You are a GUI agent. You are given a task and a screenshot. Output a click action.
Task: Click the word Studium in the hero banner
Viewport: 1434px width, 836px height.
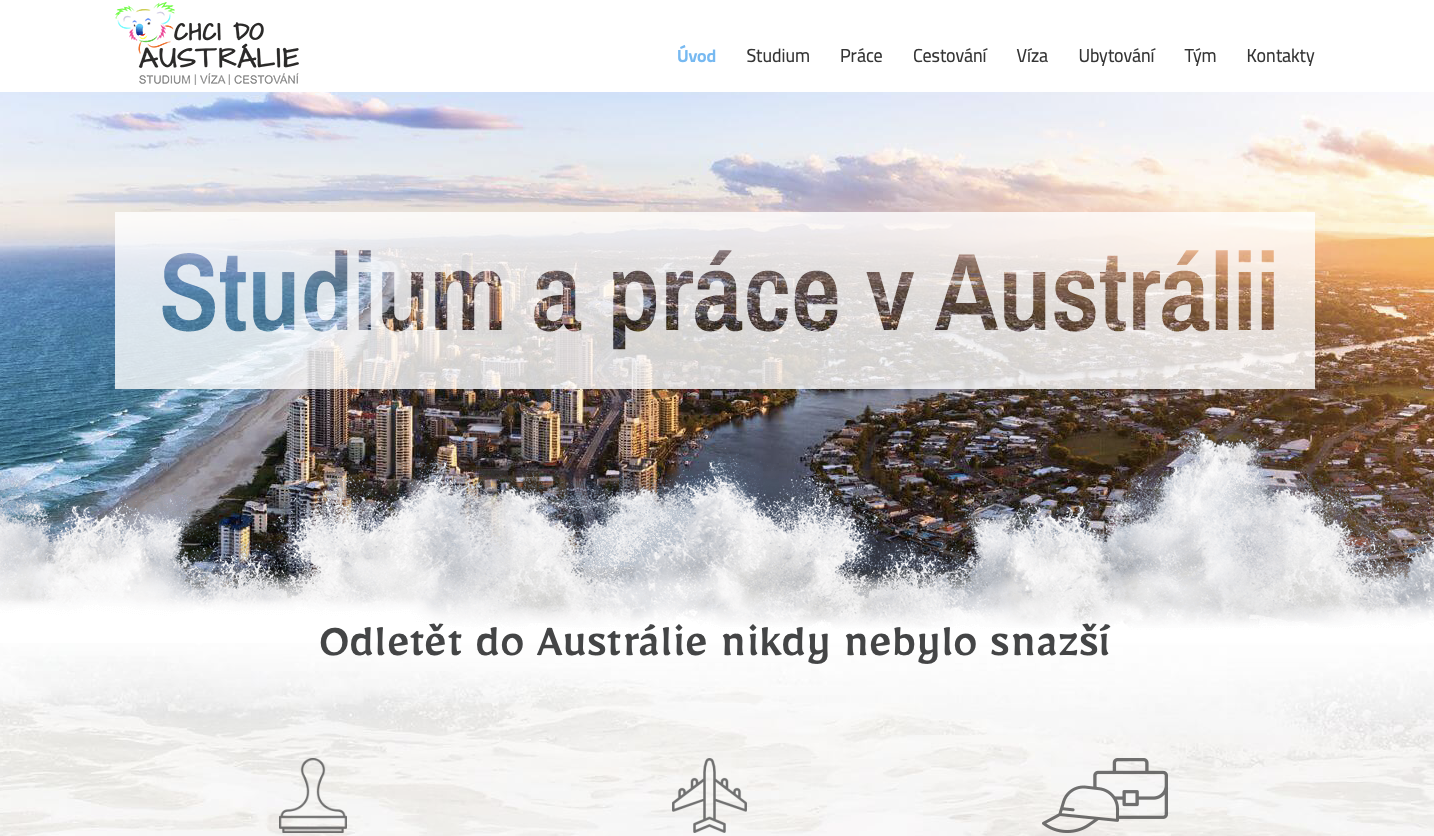(x=332, y=292)
